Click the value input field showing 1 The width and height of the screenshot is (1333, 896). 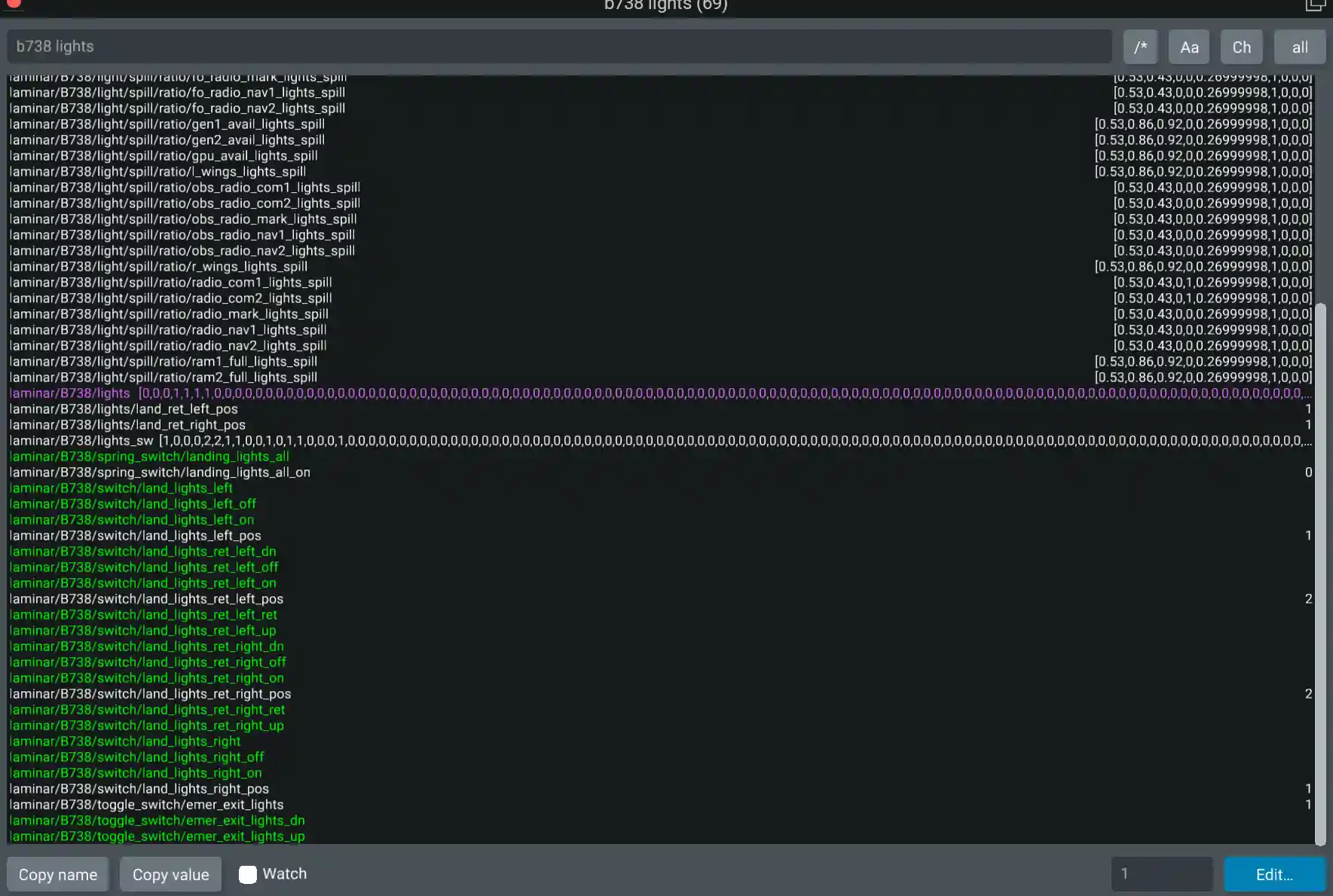point(1162,874)
